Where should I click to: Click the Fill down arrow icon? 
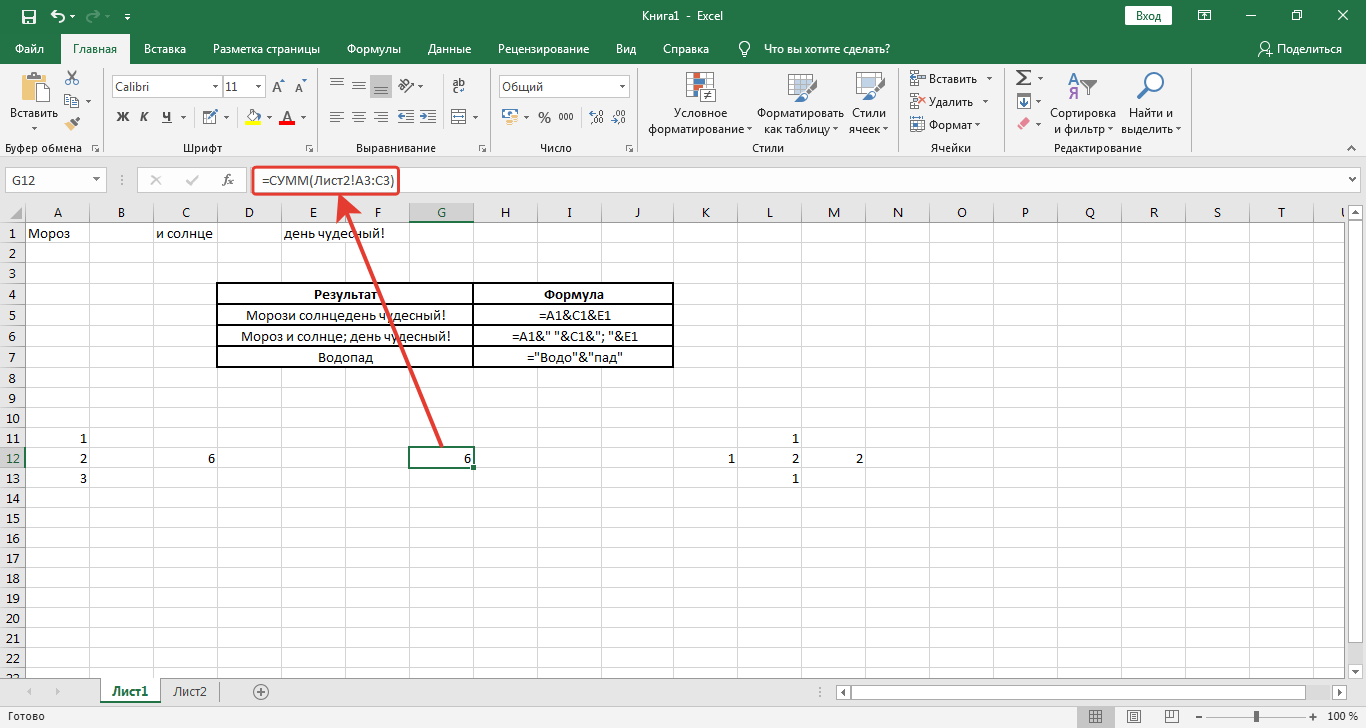[1023, 101]
